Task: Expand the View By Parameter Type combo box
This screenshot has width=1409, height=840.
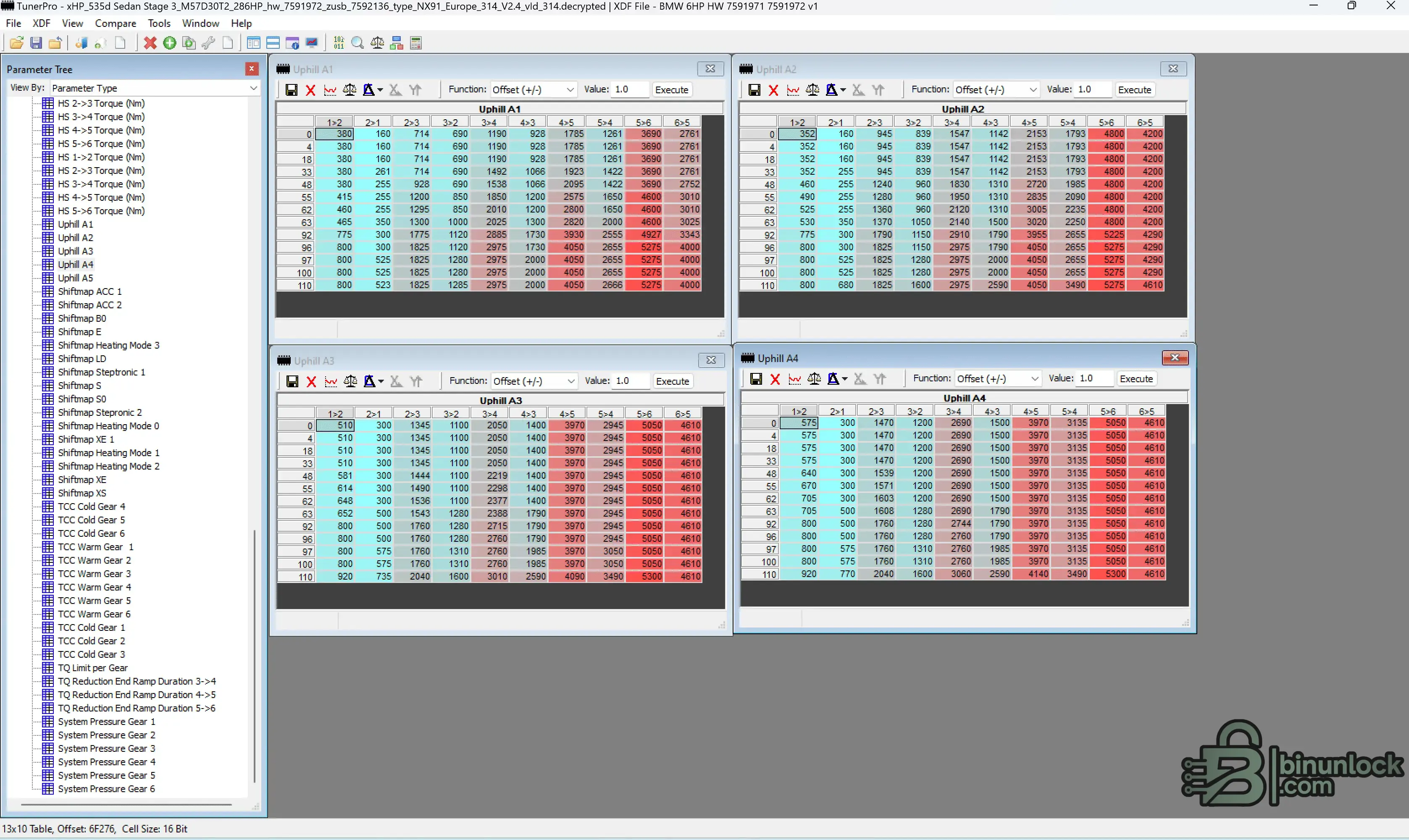Action: (254, 88)
